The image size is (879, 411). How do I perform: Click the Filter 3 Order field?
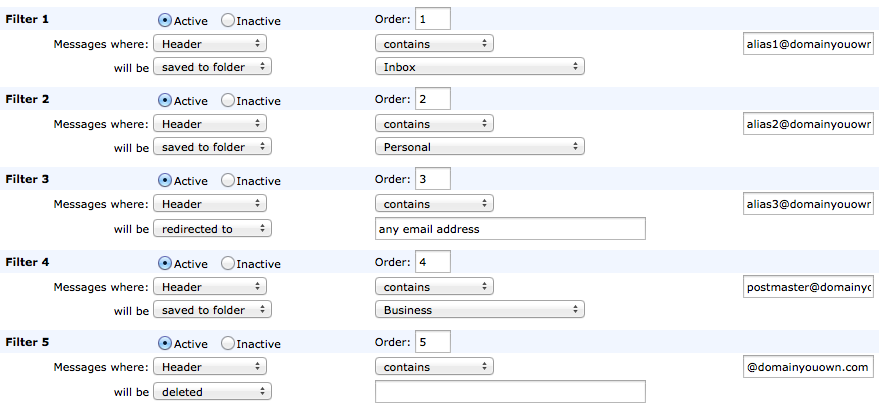coord(432,180)
